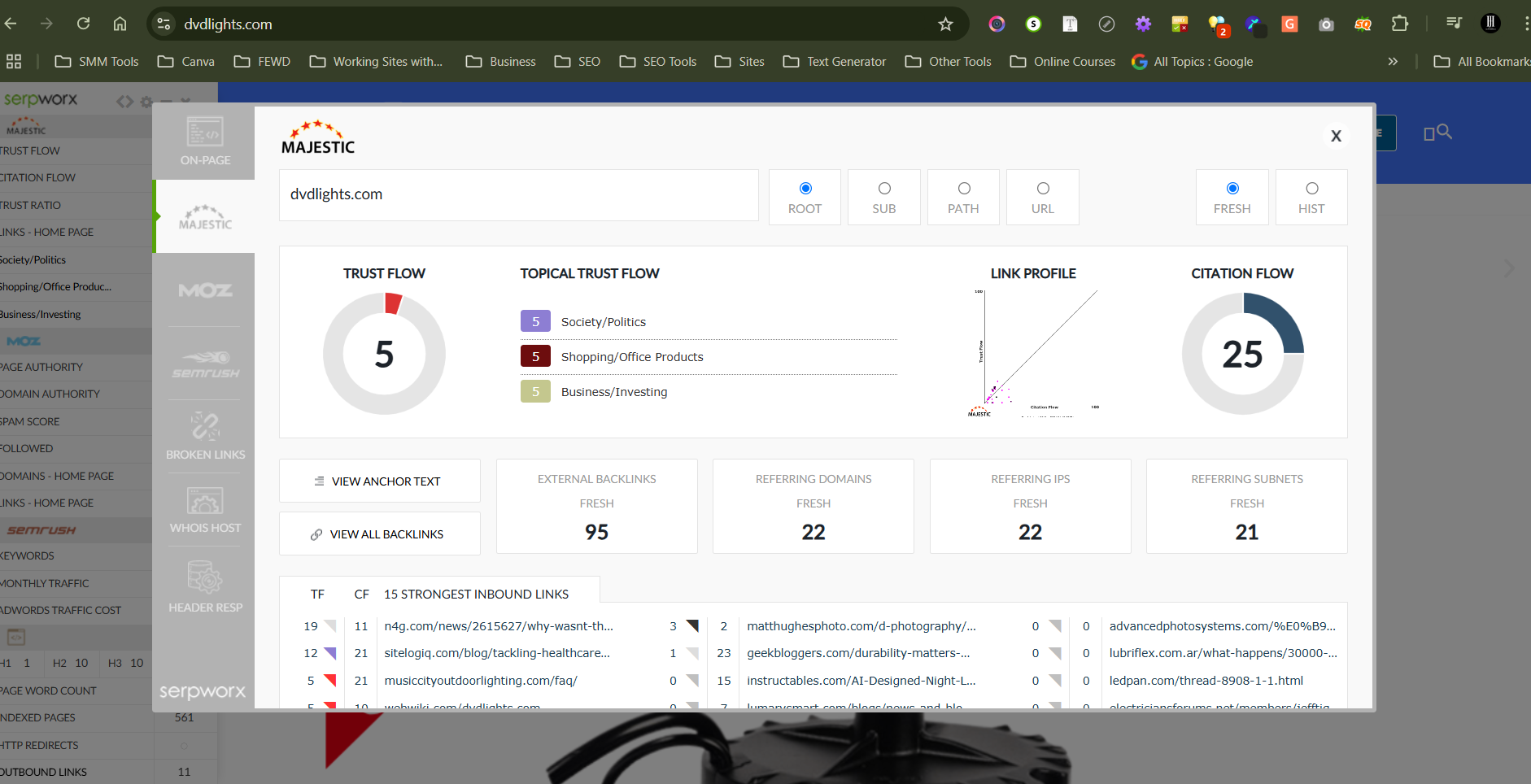Open the purple gear extension icon
1531x784 pixels.
[1143, 24]
